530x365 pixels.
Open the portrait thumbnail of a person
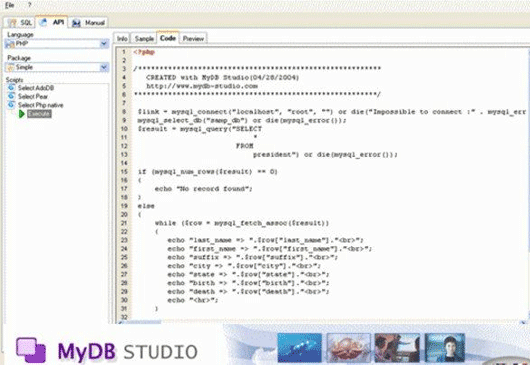click(445, 347)
